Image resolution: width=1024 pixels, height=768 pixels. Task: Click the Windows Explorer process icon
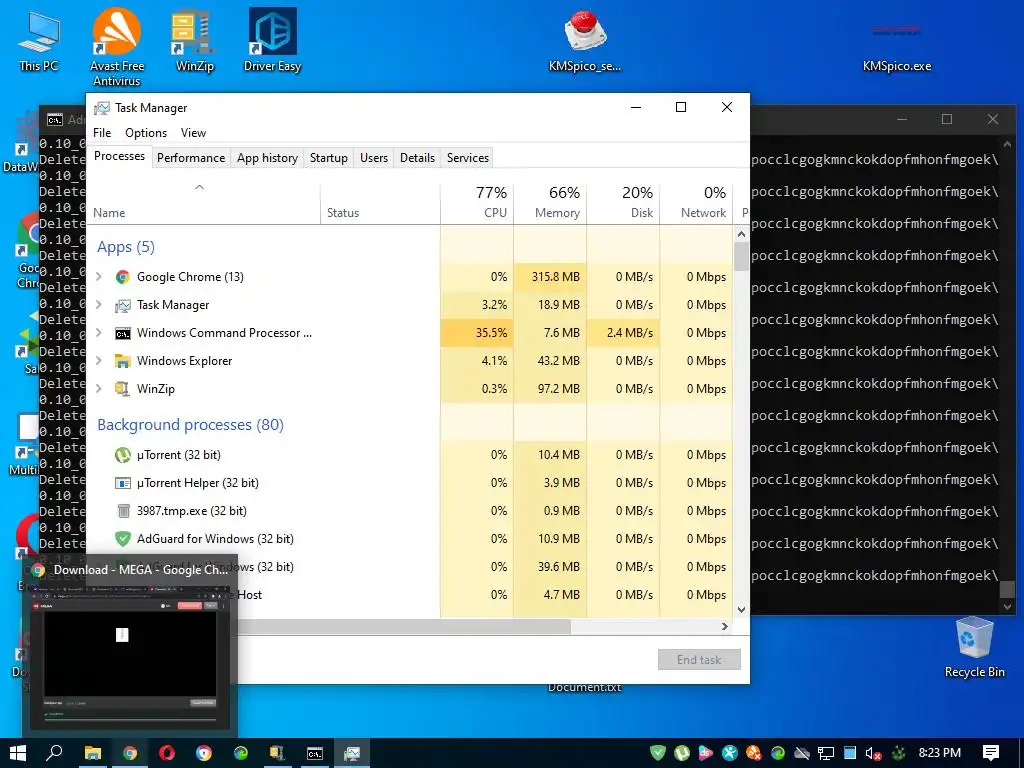tap(122, 360)
